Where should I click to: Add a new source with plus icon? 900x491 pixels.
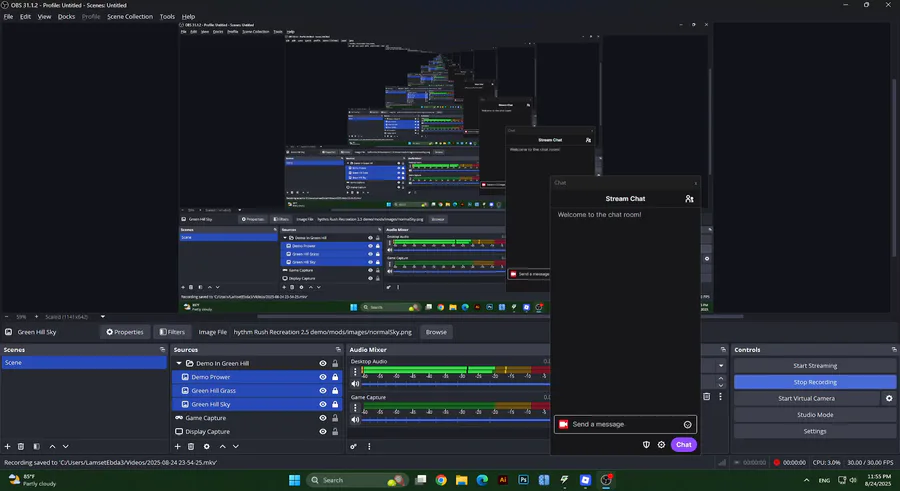point(177,446)
